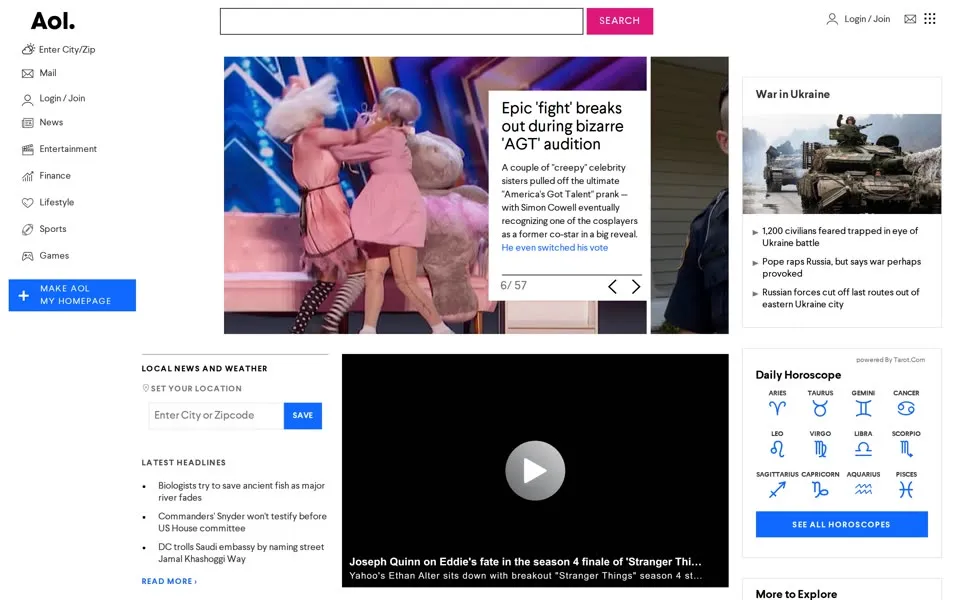The height and width of the screenshot is (600, 960).
Task: Click Enter City/Zip in sidebar
Action: coord(67,50)
